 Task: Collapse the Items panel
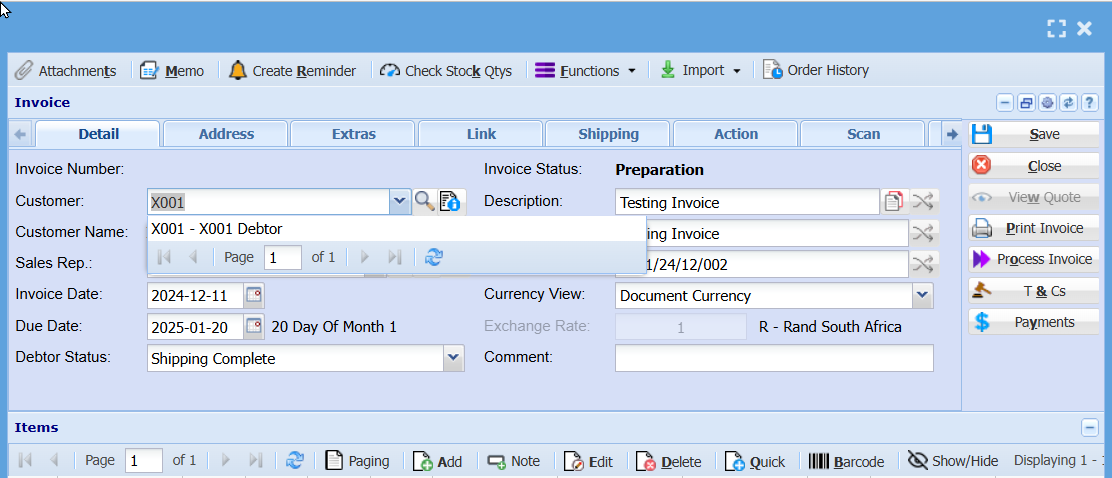tap(1090, 428)
